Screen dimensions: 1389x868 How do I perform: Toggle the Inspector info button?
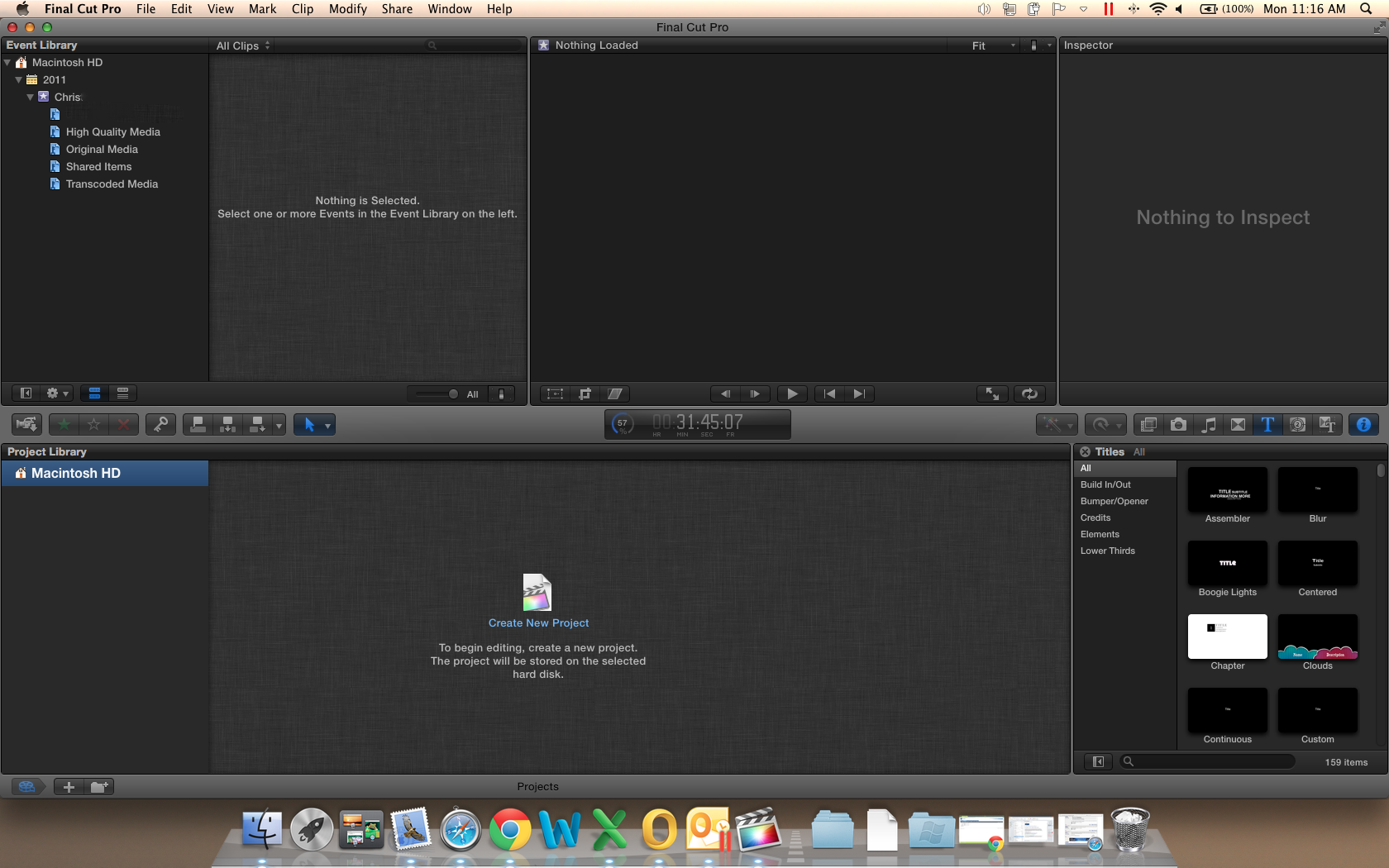[x=1363, y=424]
